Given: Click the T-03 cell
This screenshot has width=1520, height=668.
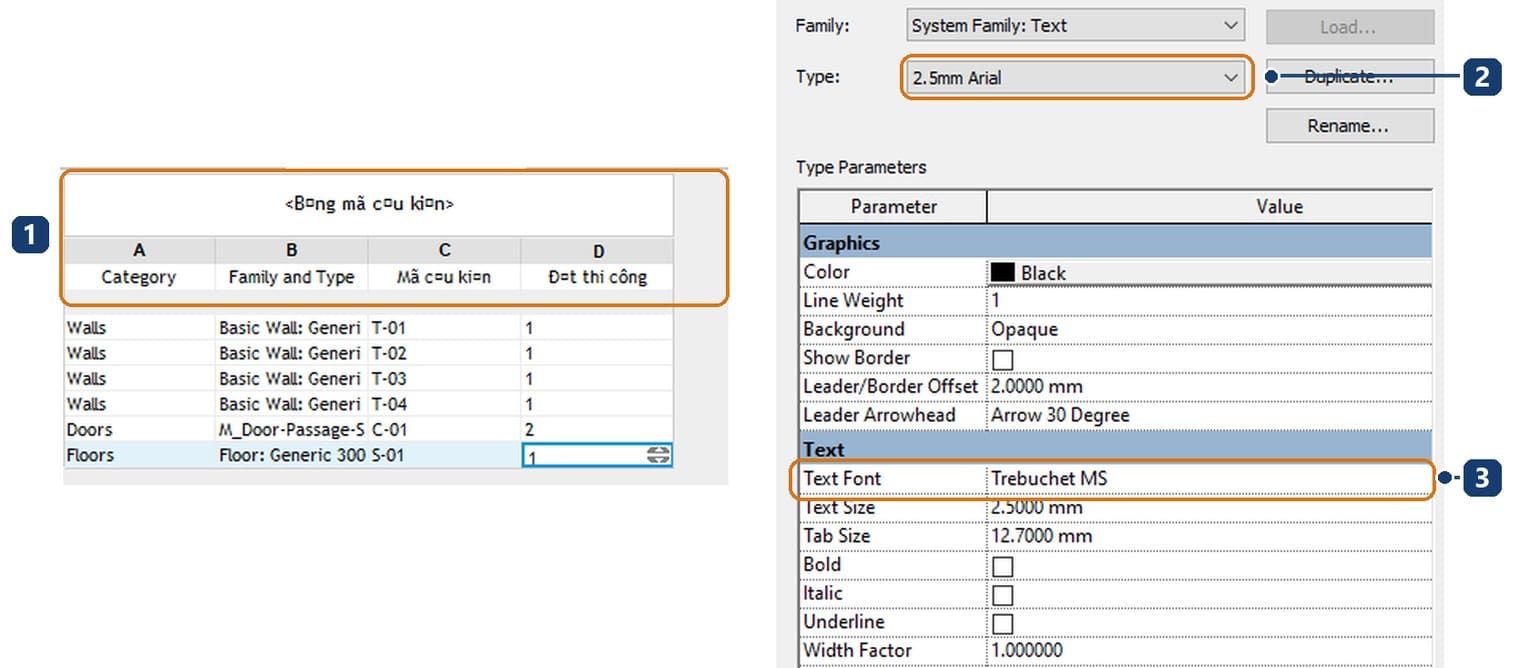Looking at the screenshot, I should 444,379.
